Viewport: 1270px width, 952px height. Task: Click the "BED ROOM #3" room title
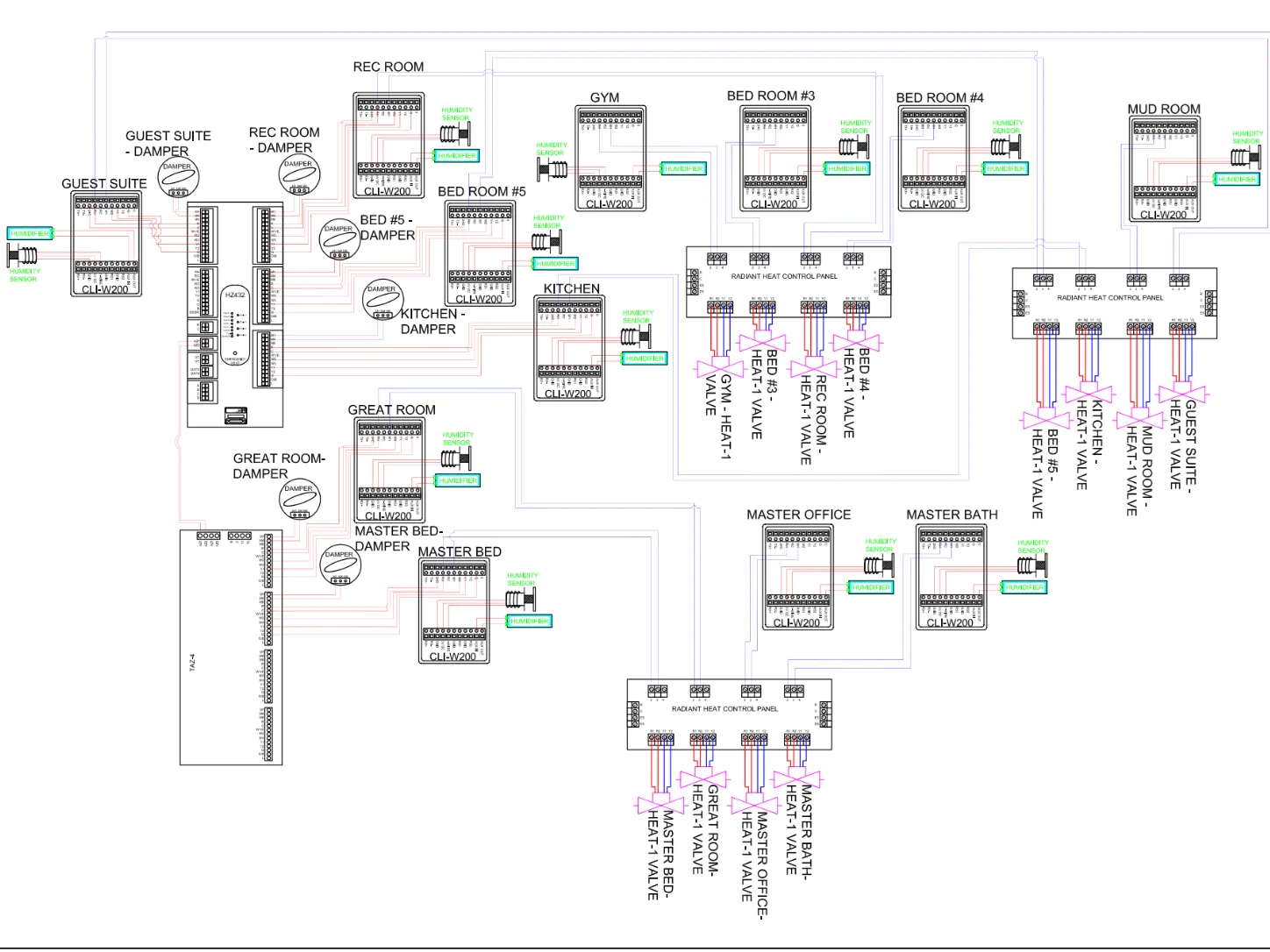[771, 96]
